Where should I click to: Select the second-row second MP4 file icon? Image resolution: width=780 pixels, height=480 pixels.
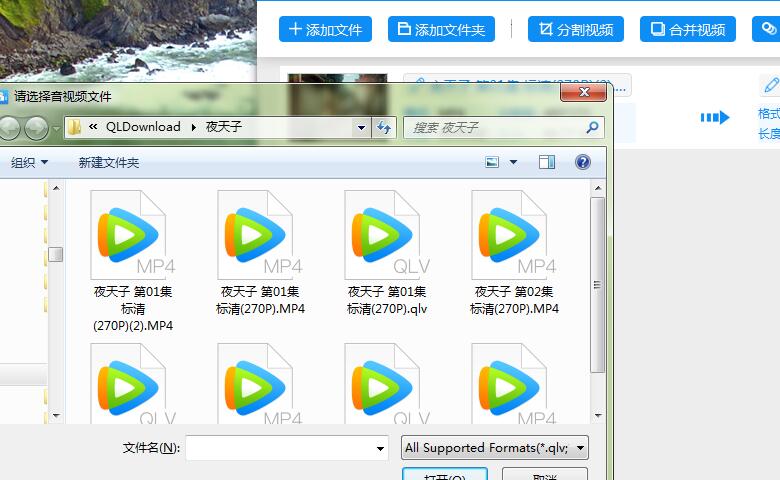260,383
